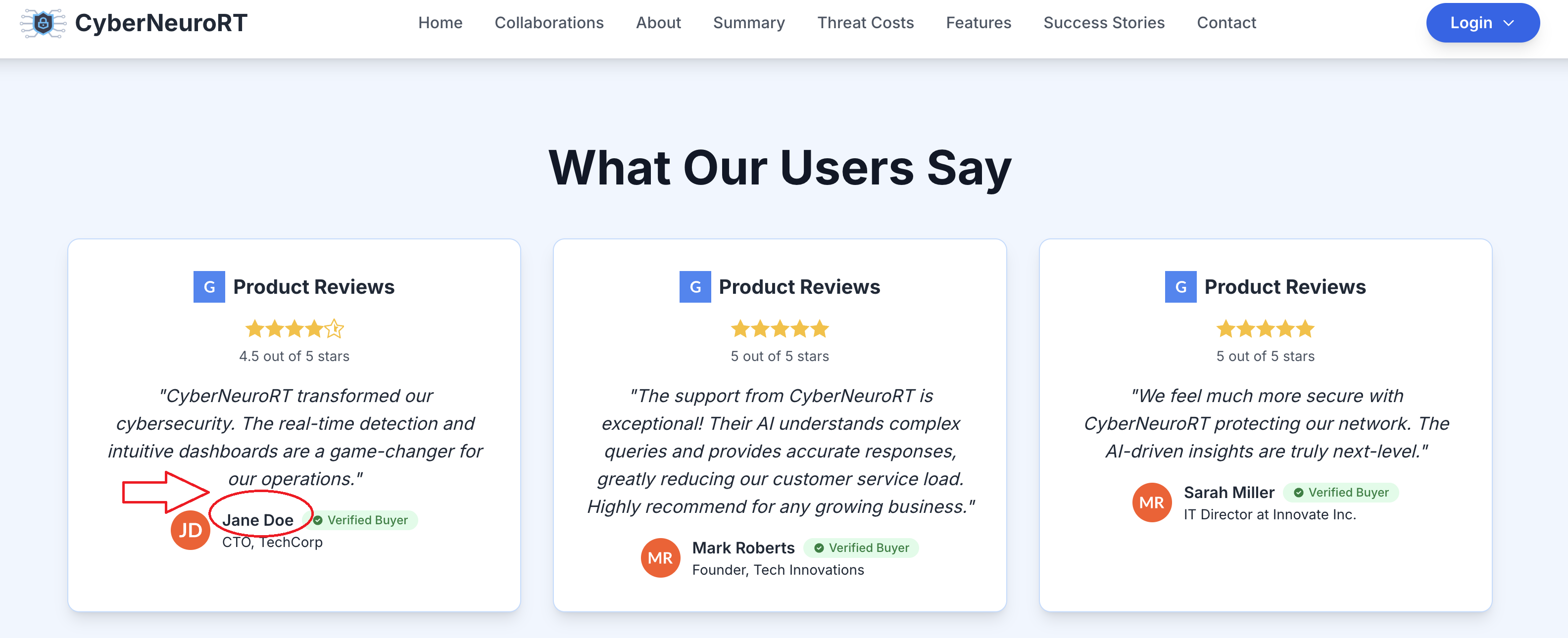The width and height of the screenshot is (1568, 638).
Task: Select the Features navigation link
Action: coord(978,23)
